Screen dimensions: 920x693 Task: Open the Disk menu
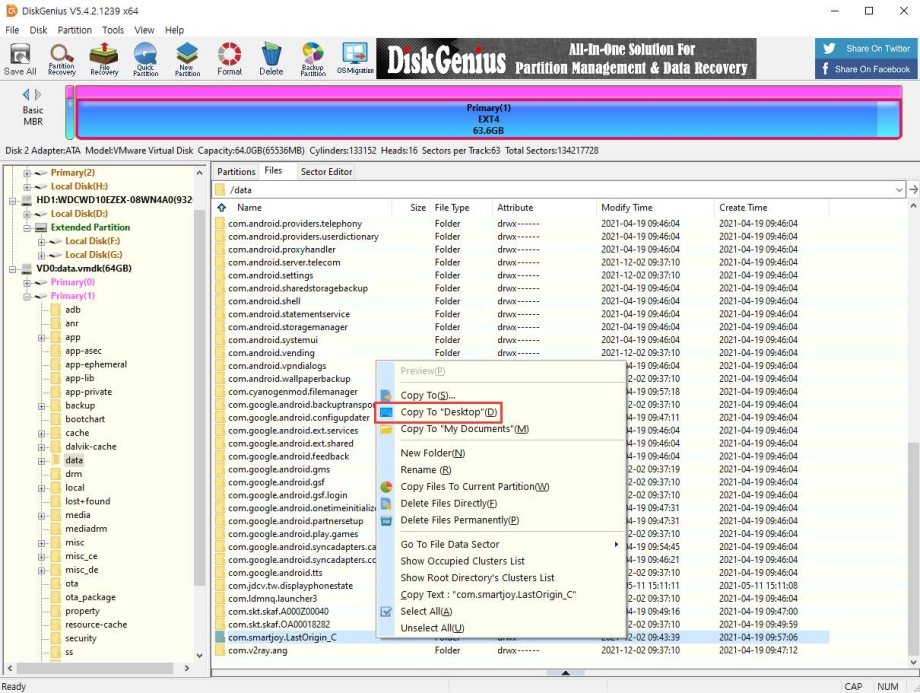tap(38, 30)
